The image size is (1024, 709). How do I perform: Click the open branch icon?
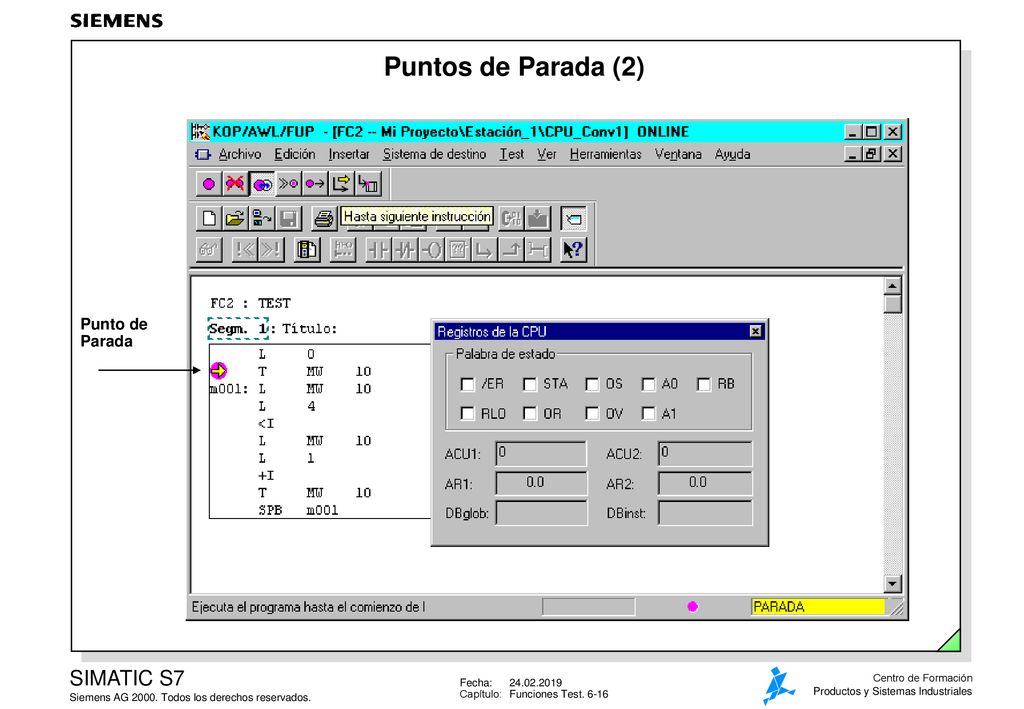(x=484, y=249)
